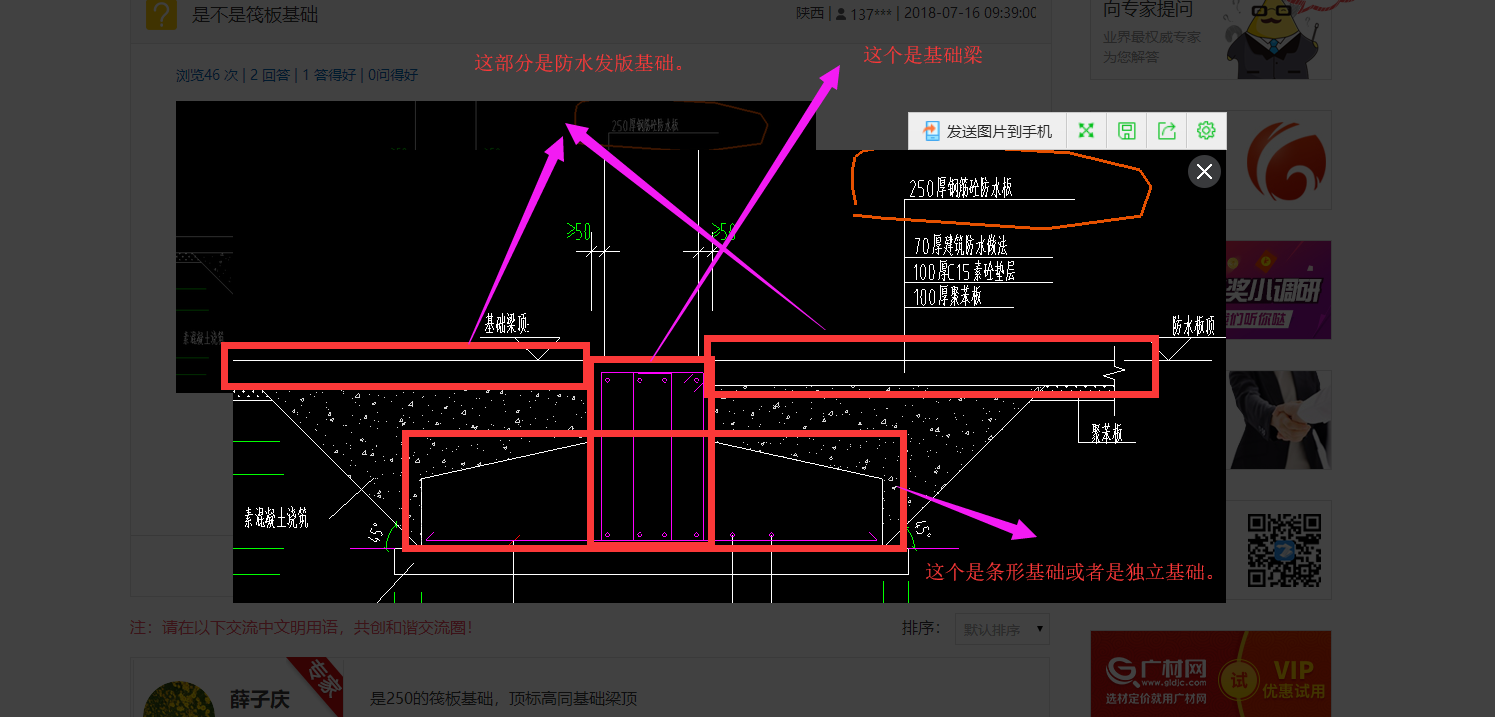Image resolution: width=1495 pixels, height=717 pixels.
Task: Click the send image to phone button
Action: [x=988, y=131]
